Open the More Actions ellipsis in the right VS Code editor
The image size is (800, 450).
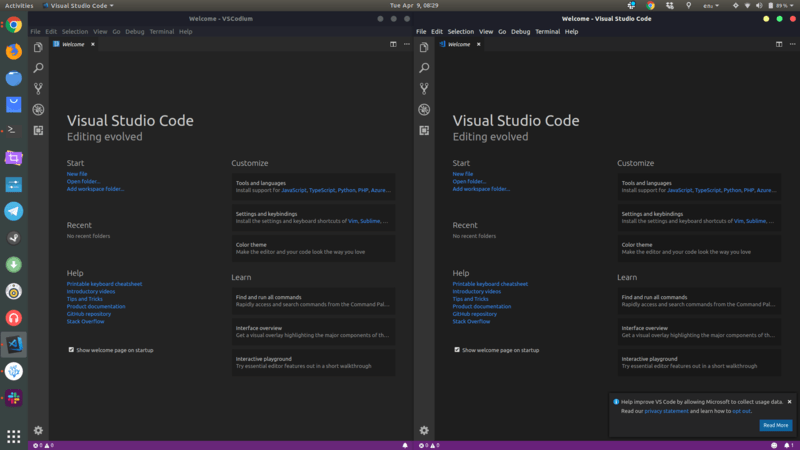pos(791,44)
